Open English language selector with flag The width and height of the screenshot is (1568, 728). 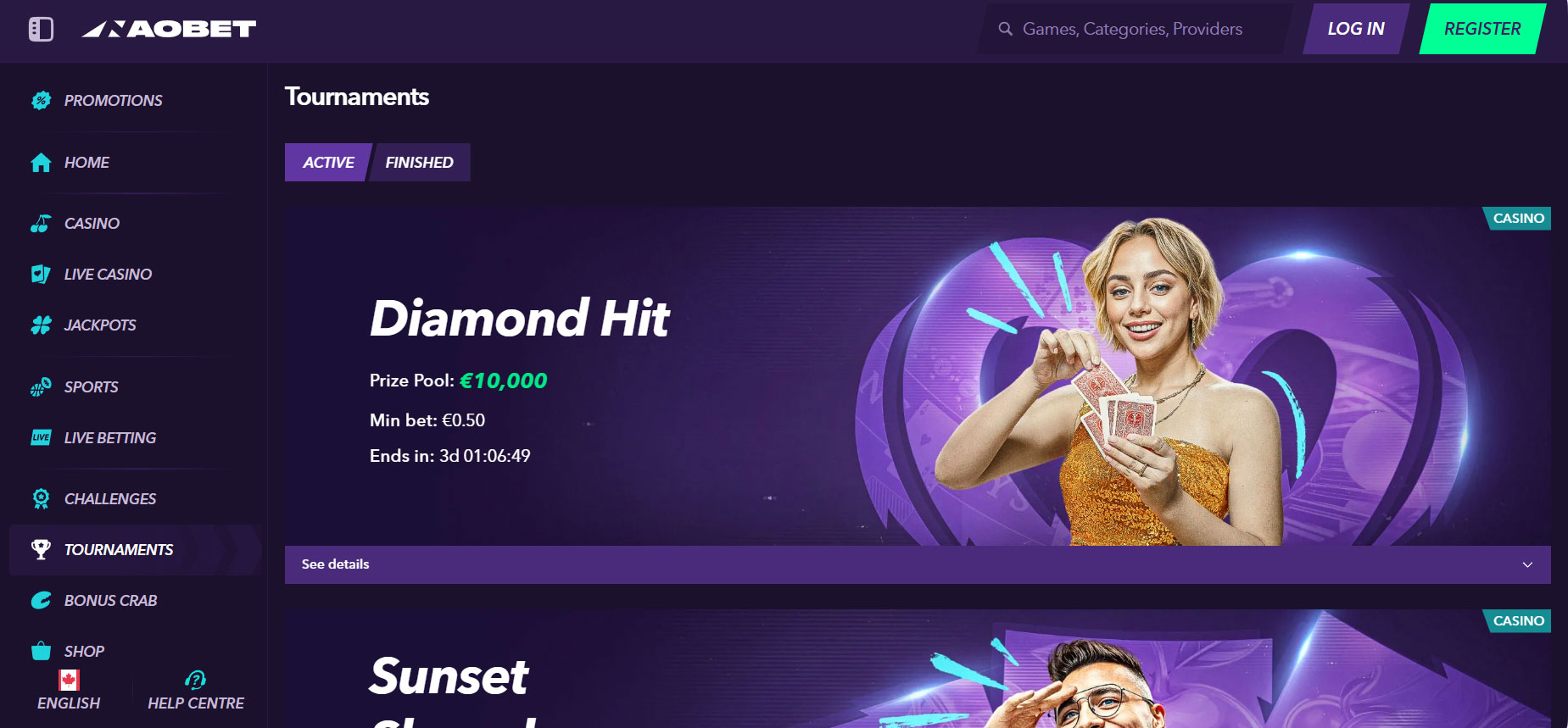(69, 691)
